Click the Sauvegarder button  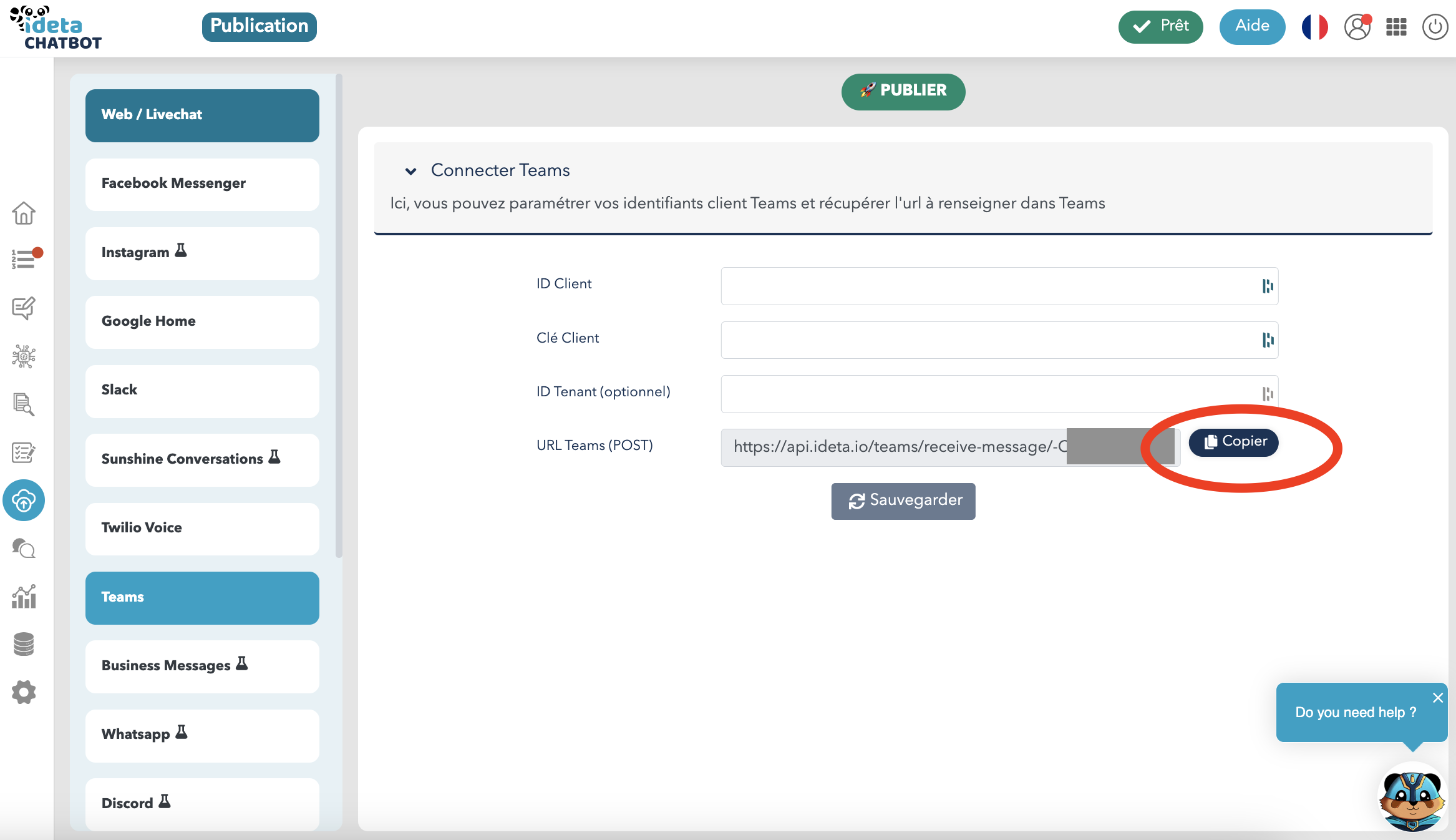903,501
